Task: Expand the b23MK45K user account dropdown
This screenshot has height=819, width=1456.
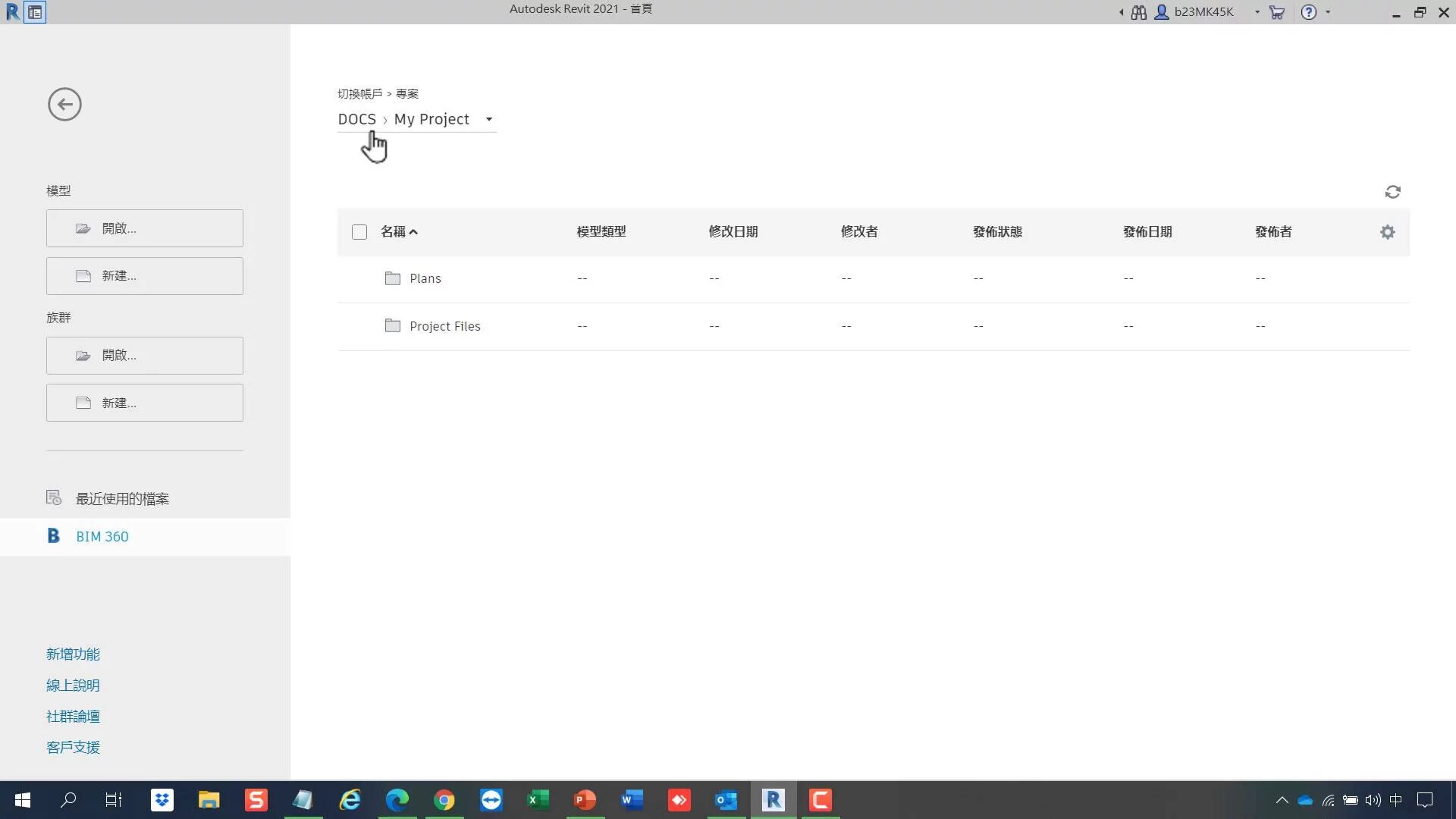Action: [x=1257, y=12]
